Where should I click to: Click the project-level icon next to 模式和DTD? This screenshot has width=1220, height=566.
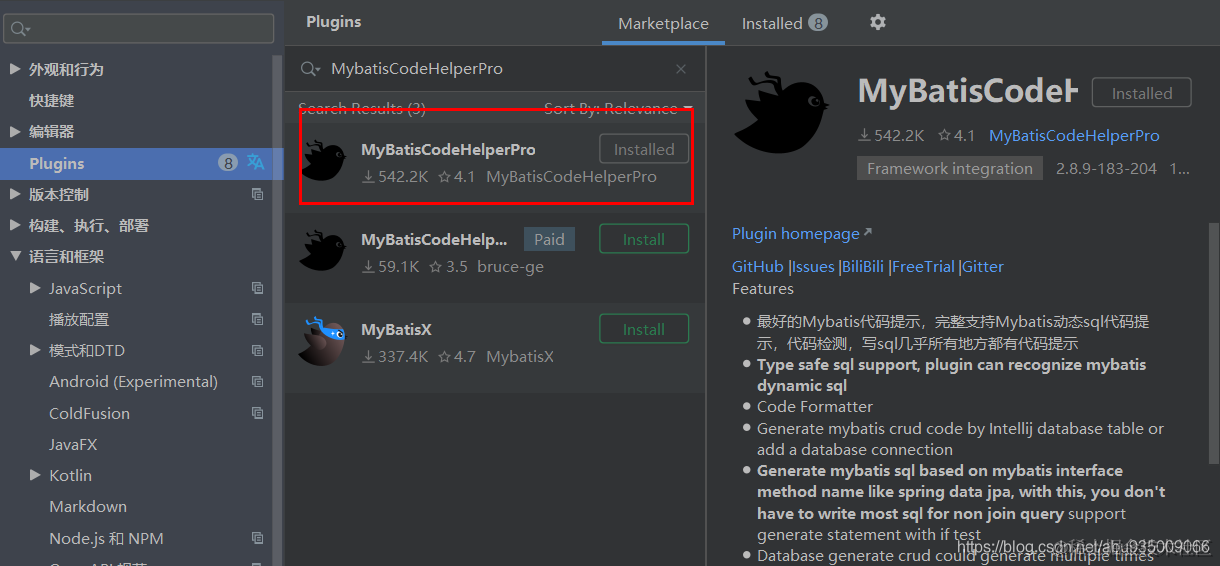[x=258, y=350]
